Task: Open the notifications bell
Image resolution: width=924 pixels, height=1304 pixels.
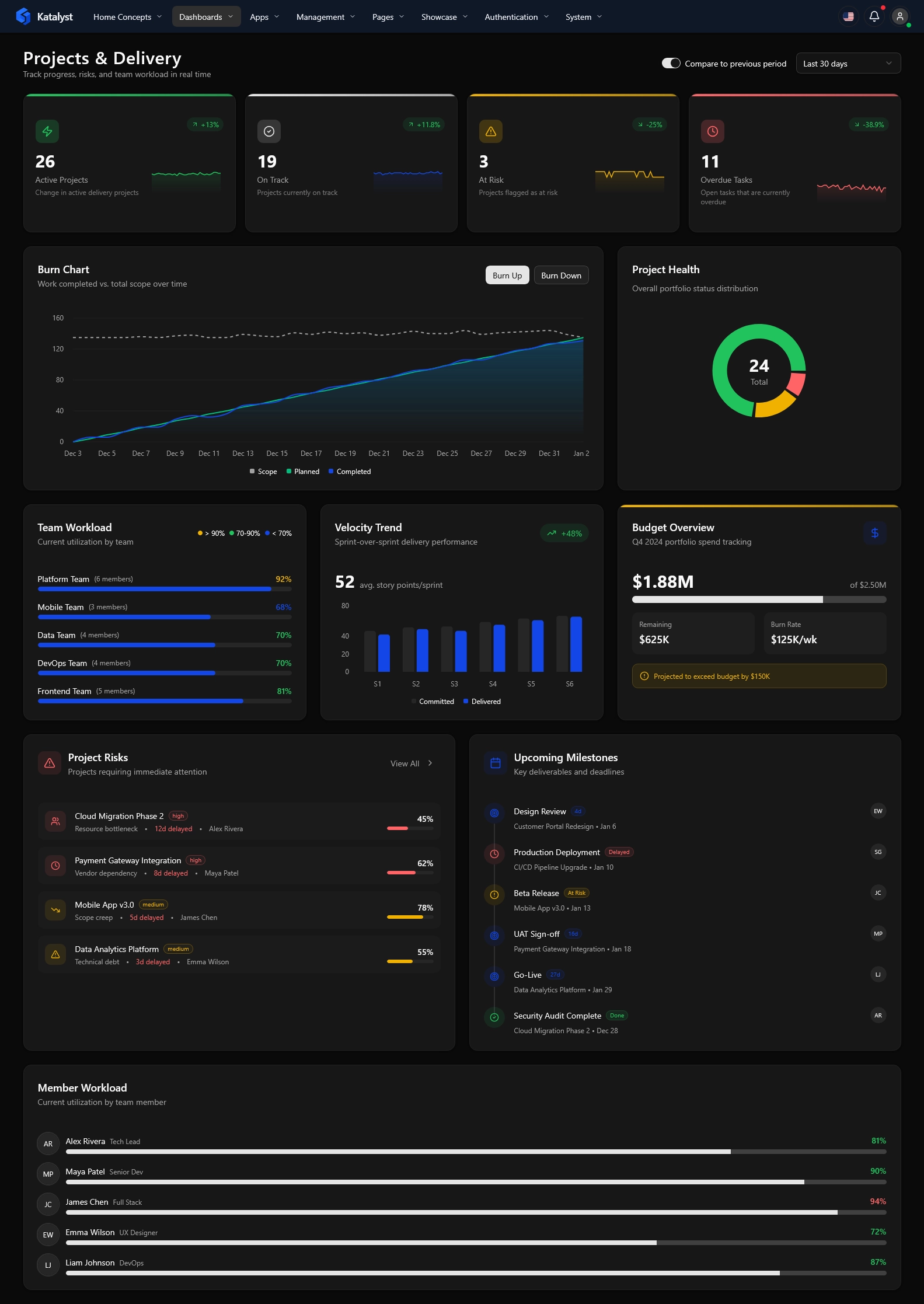Action: (874, 16)
